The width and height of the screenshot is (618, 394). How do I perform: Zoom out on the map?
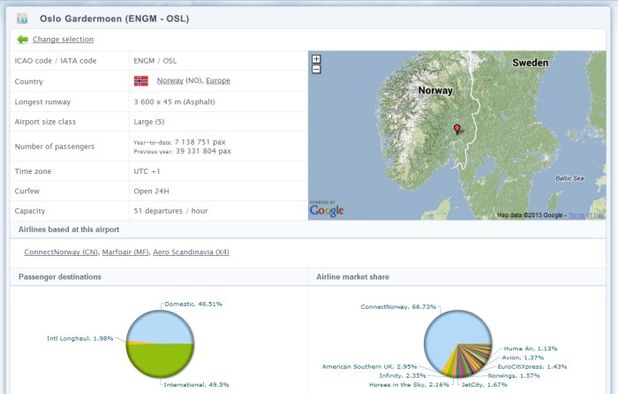tap(316, 69)
